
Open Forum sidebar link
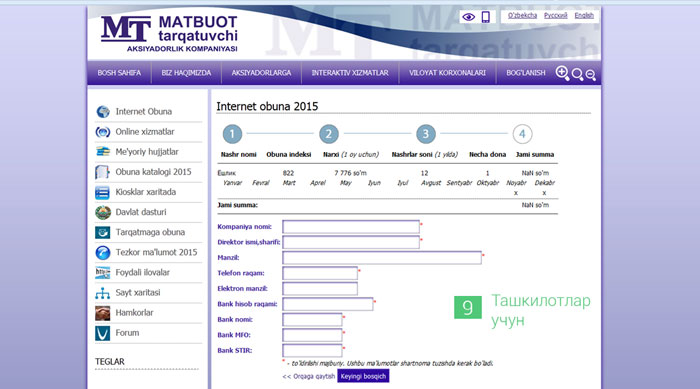pyautogui.click(x=127, y=333)
